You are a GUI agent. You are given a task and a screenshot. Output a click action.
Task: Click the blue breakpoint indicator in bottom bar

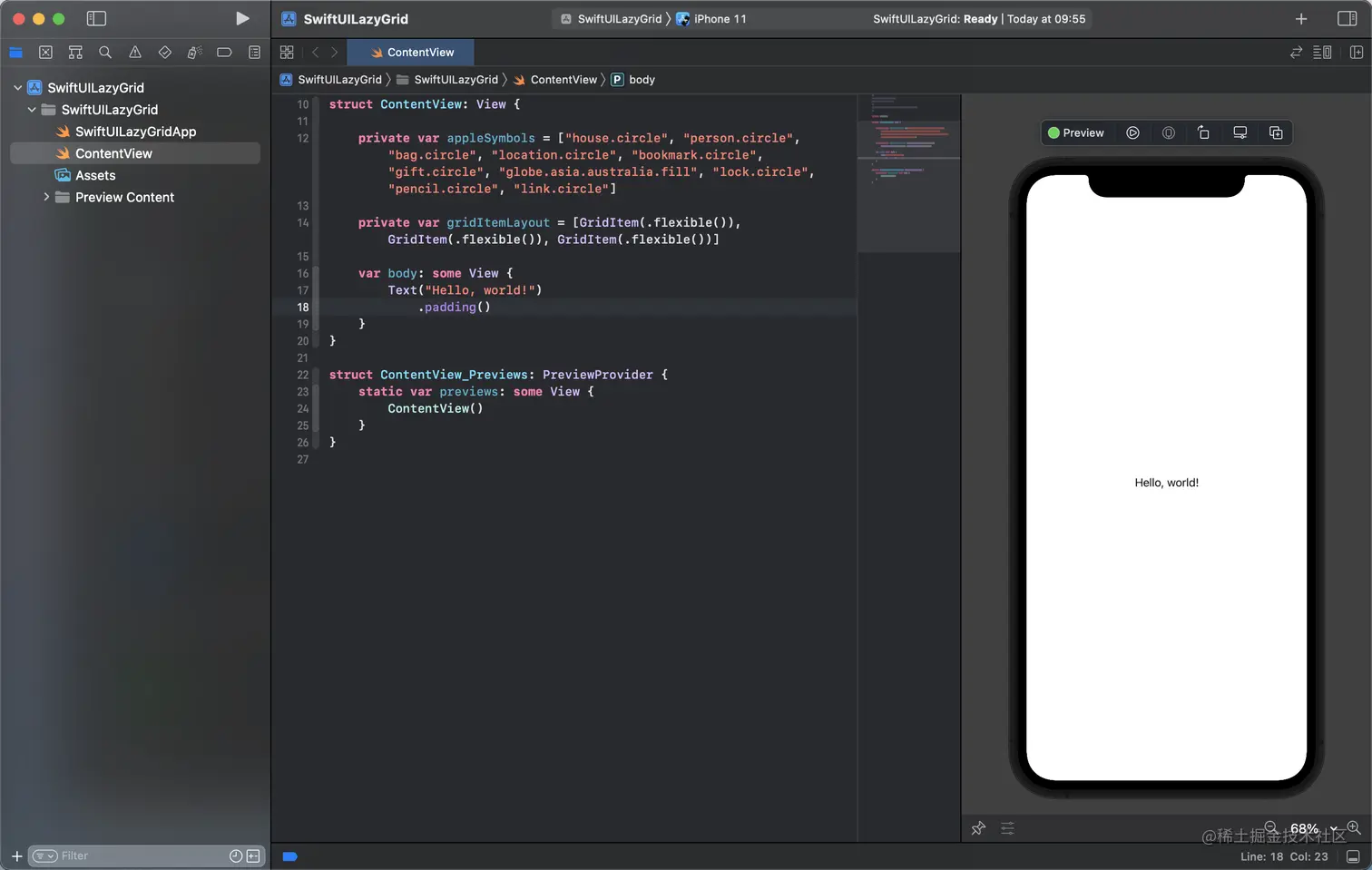click(x=289, y=856)
